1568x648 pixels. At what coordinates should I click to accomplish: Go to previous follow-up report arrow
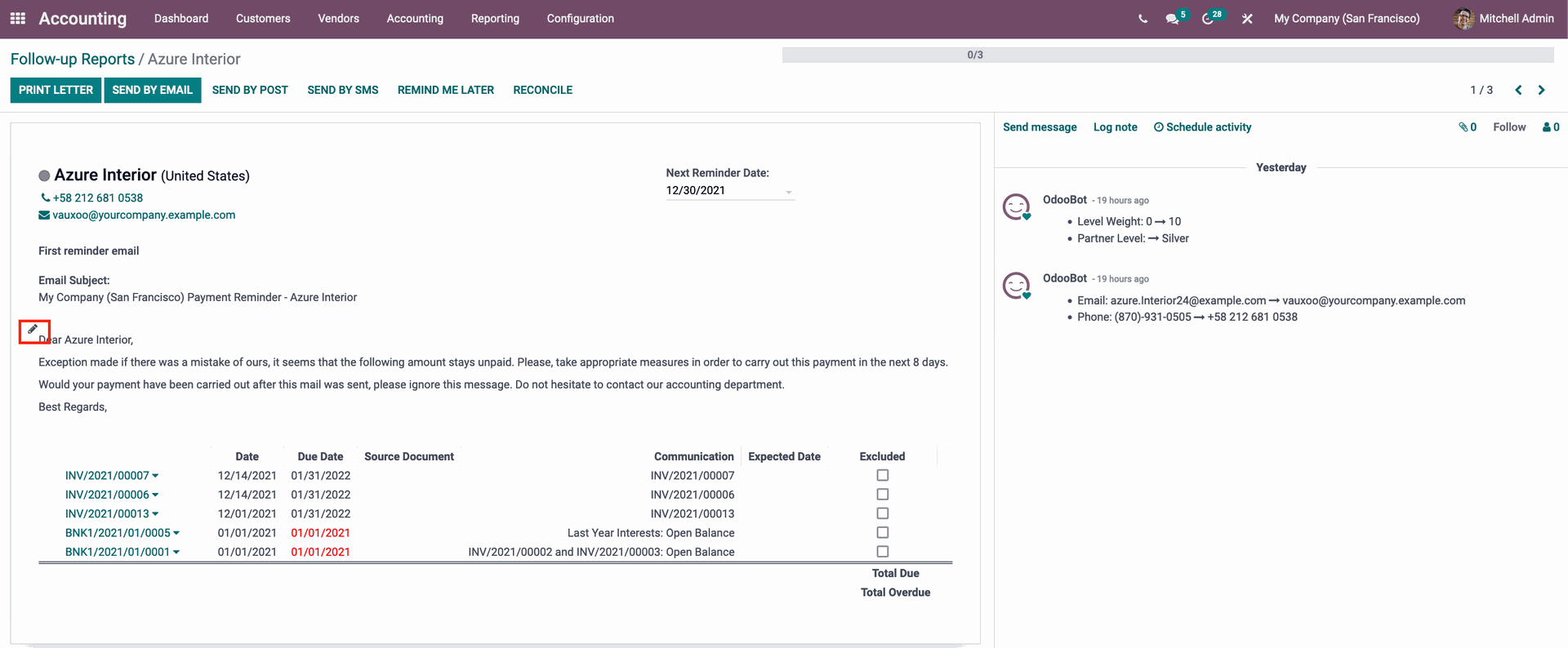point(1518,90)
